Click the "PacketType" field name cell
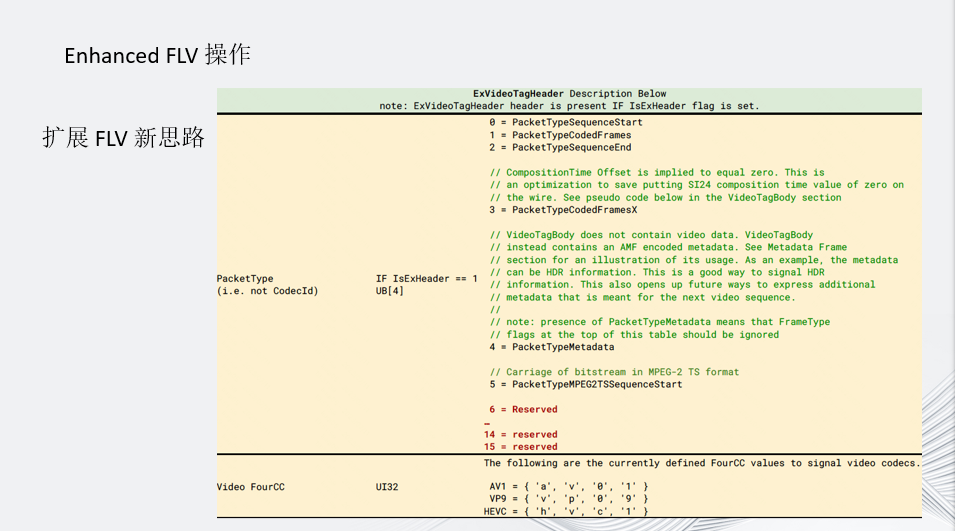955x531 pixels. (x=245, y=279)
